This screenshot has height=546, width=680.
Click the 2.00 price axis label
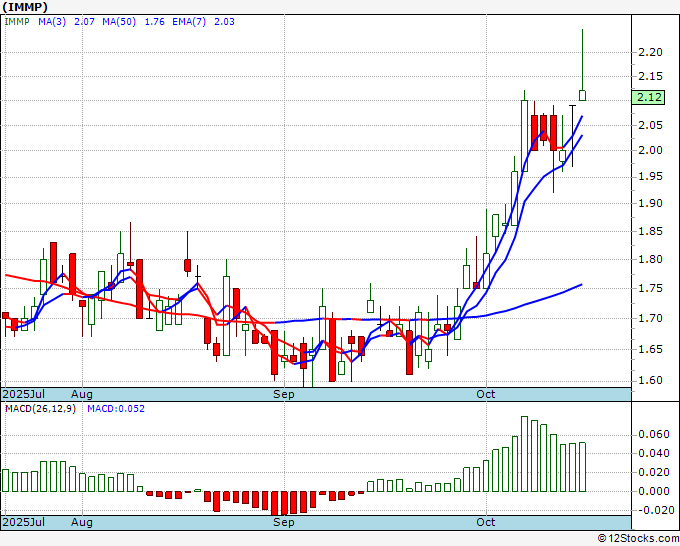click(x=650, y=151)
